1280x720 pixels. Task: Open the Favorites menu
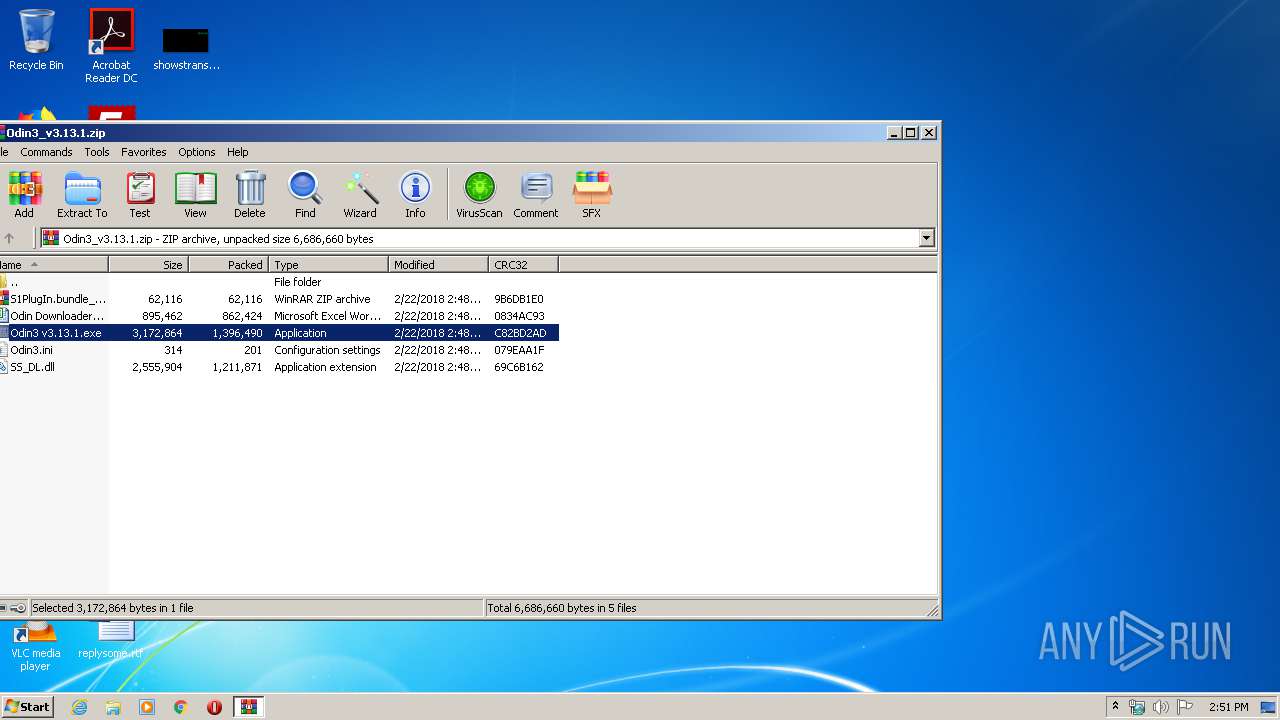coord(144,152)
